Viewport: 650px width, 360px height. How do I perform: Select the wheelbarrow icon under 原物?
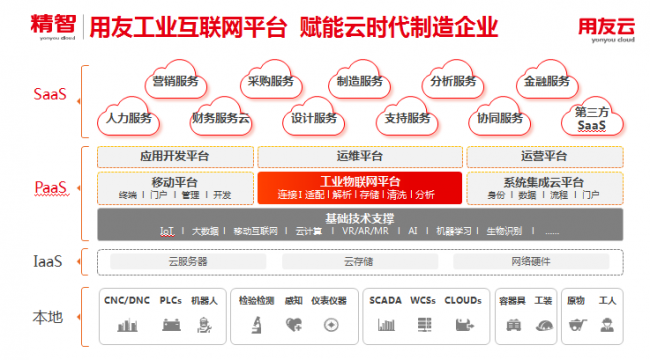click(x=577, y=325)
